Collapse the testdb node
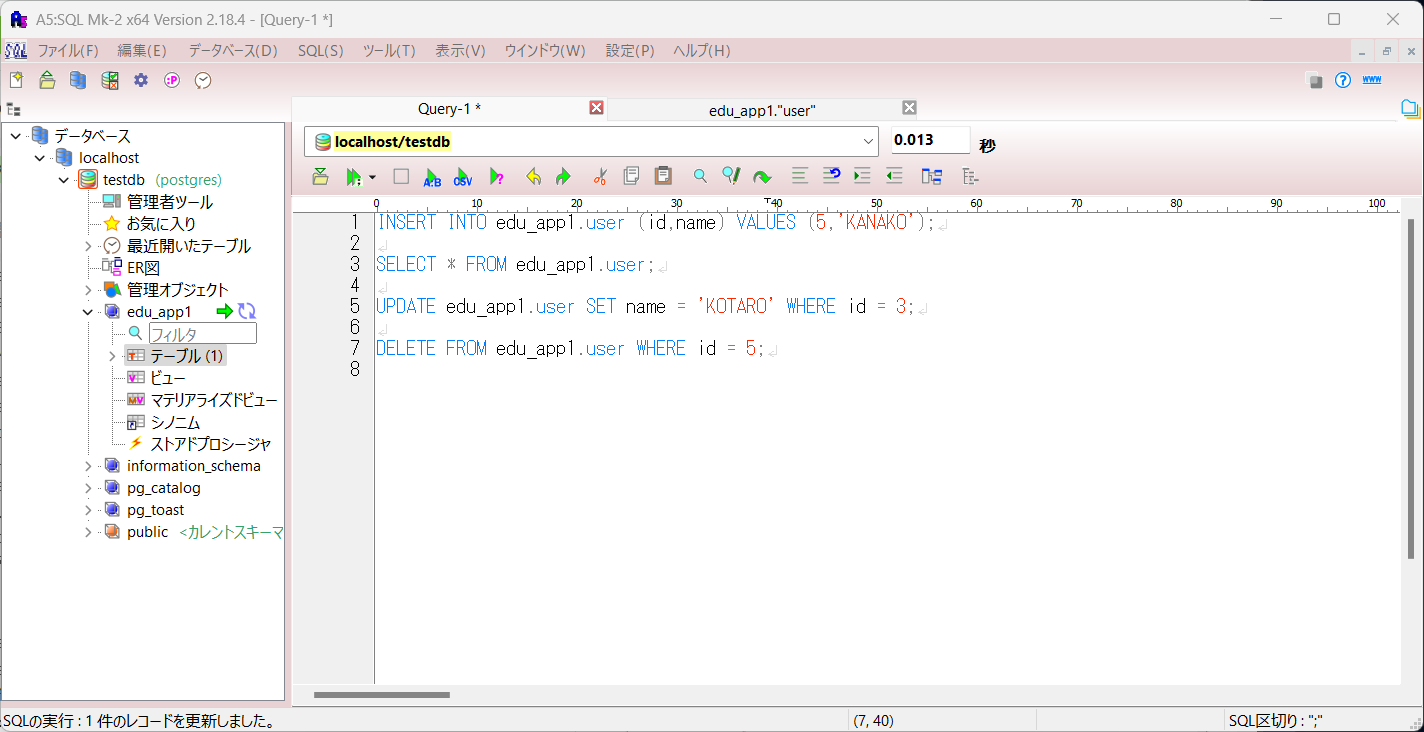The height and width of the screenshot is (732, 1424). [x=64, y=180]
